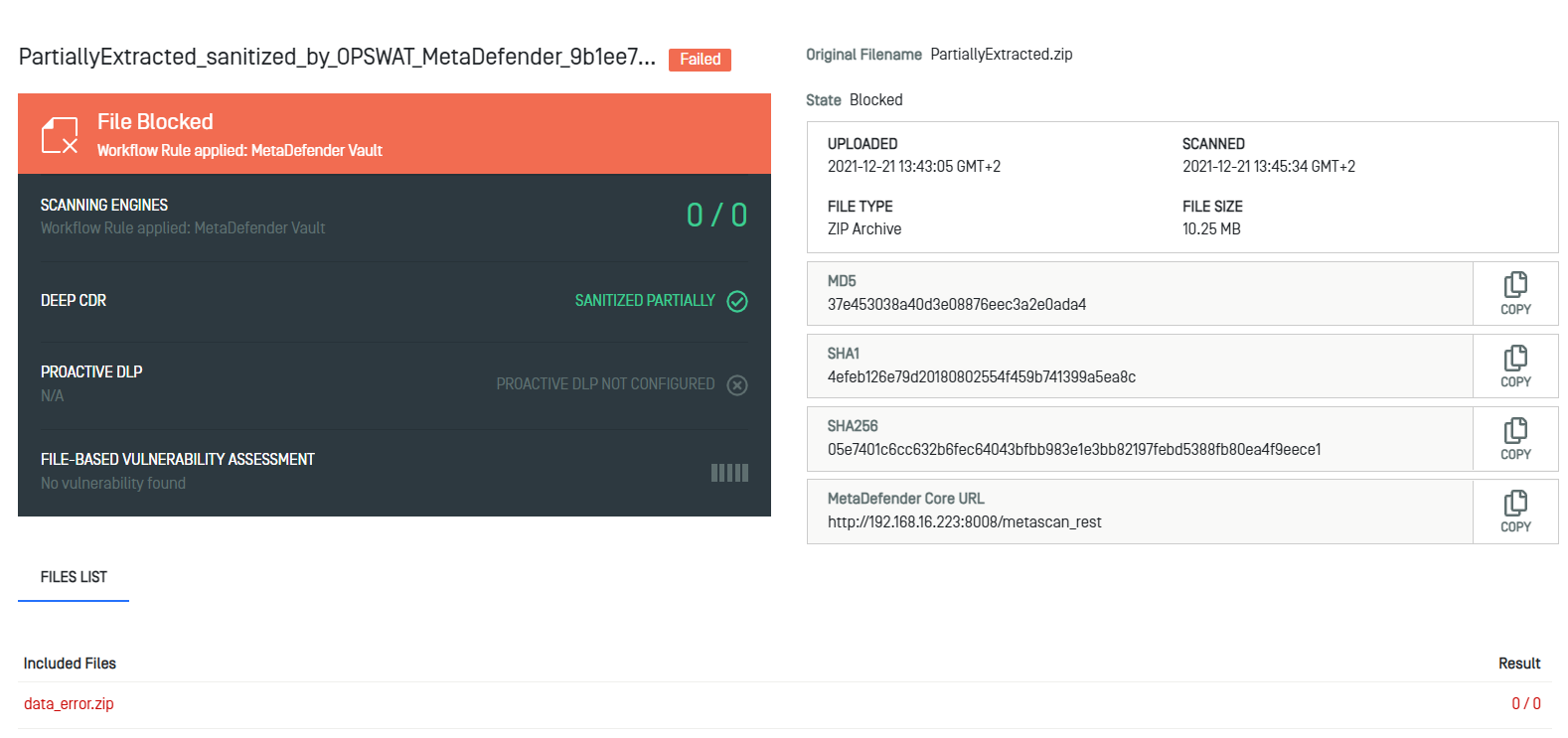Image resolution: width=1568 pixels, height=738 pixels.
Task: Click the SANITIZED PARTIALLY status text
Action: click(x=645, y=300)
